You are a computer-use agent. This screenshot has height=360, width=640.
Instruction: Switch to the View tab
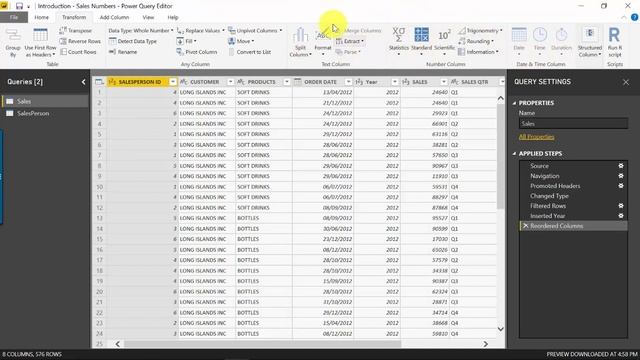point(148,18)
